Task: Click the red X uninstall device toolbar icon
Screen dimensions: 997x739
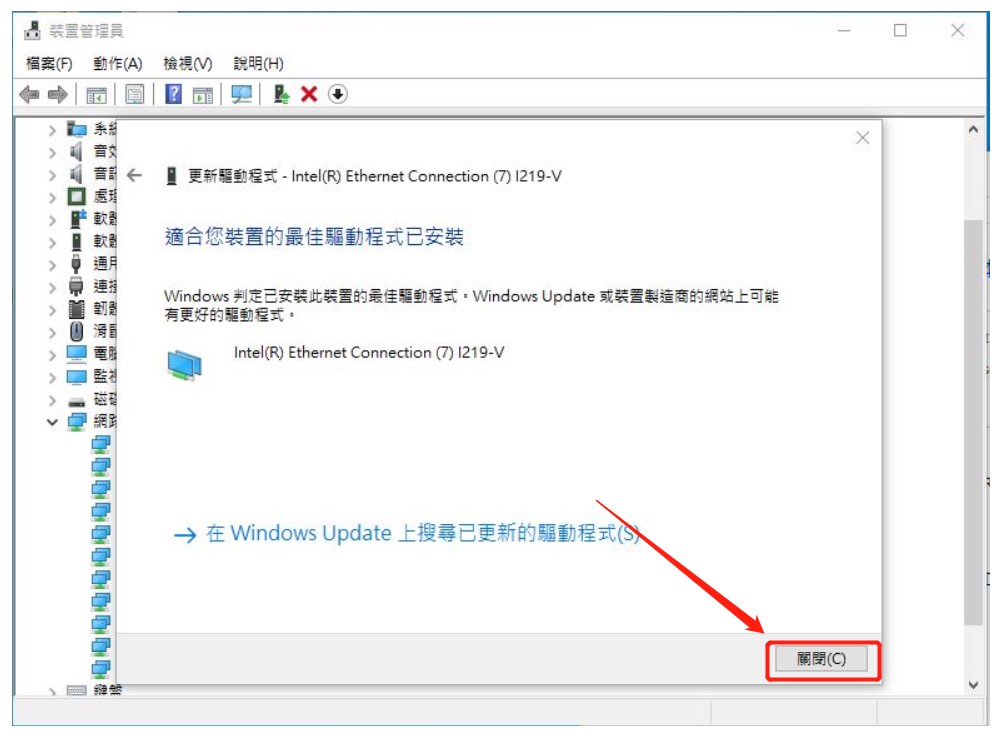Action: coord(309,94)
